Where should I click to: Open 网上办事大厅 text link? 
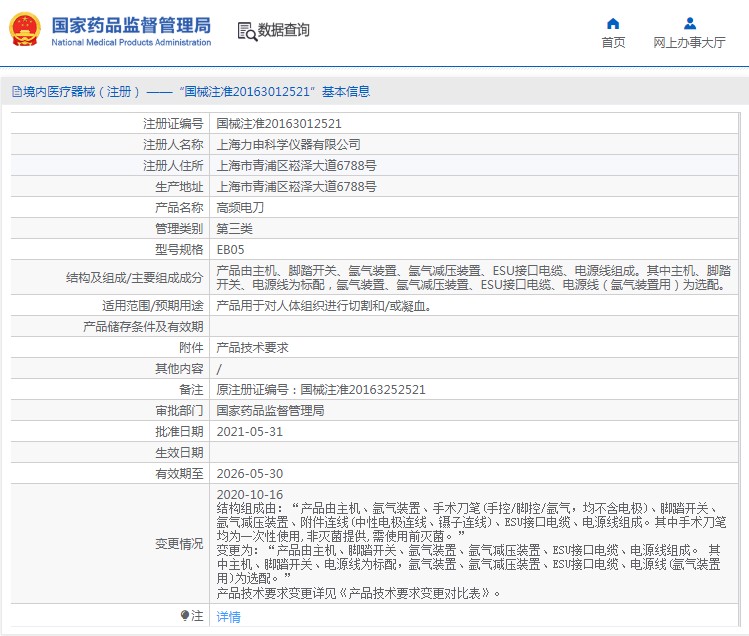[689, 43]
